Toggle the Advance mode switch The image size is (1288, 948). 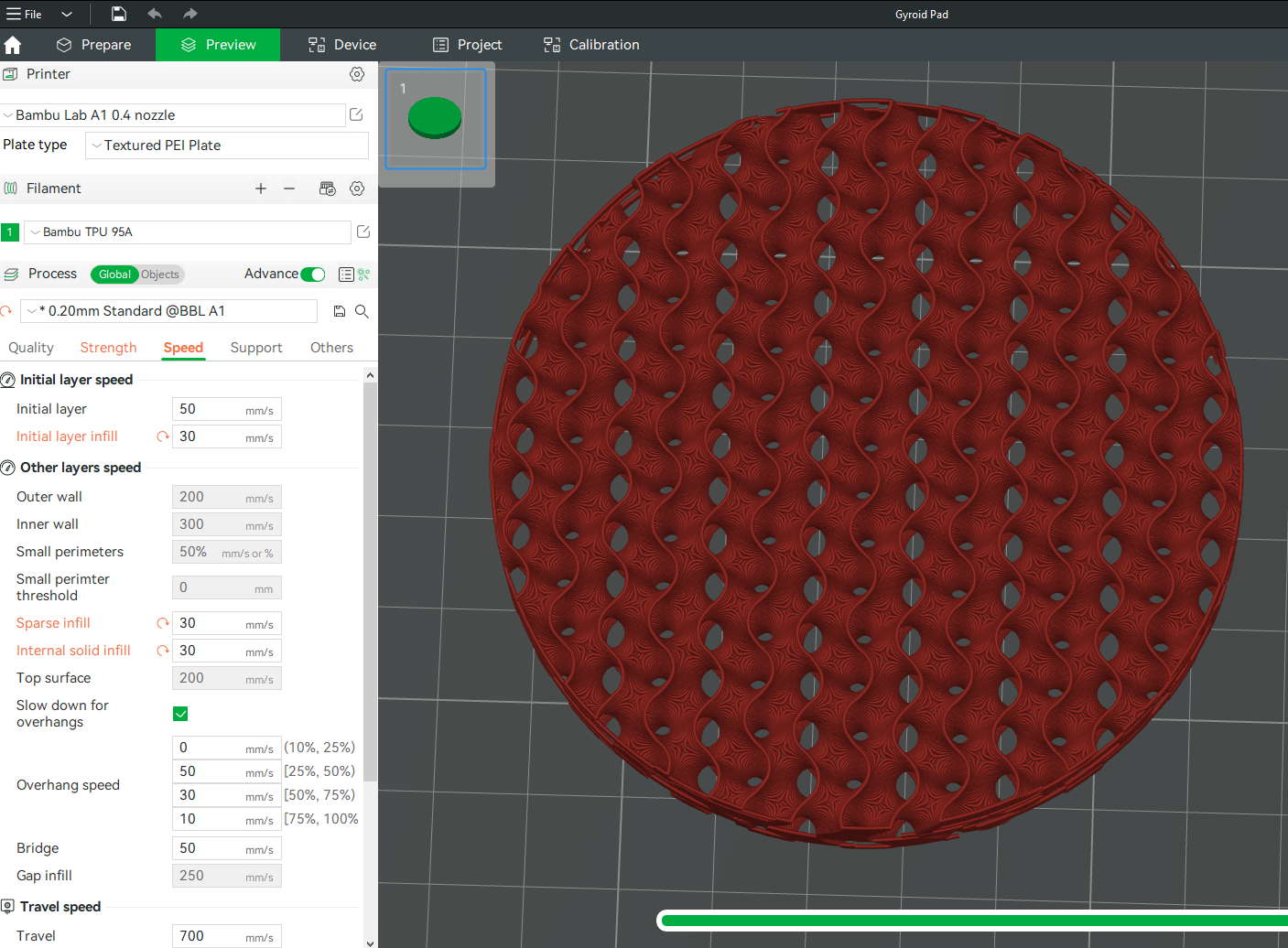(x=313, y=275)
